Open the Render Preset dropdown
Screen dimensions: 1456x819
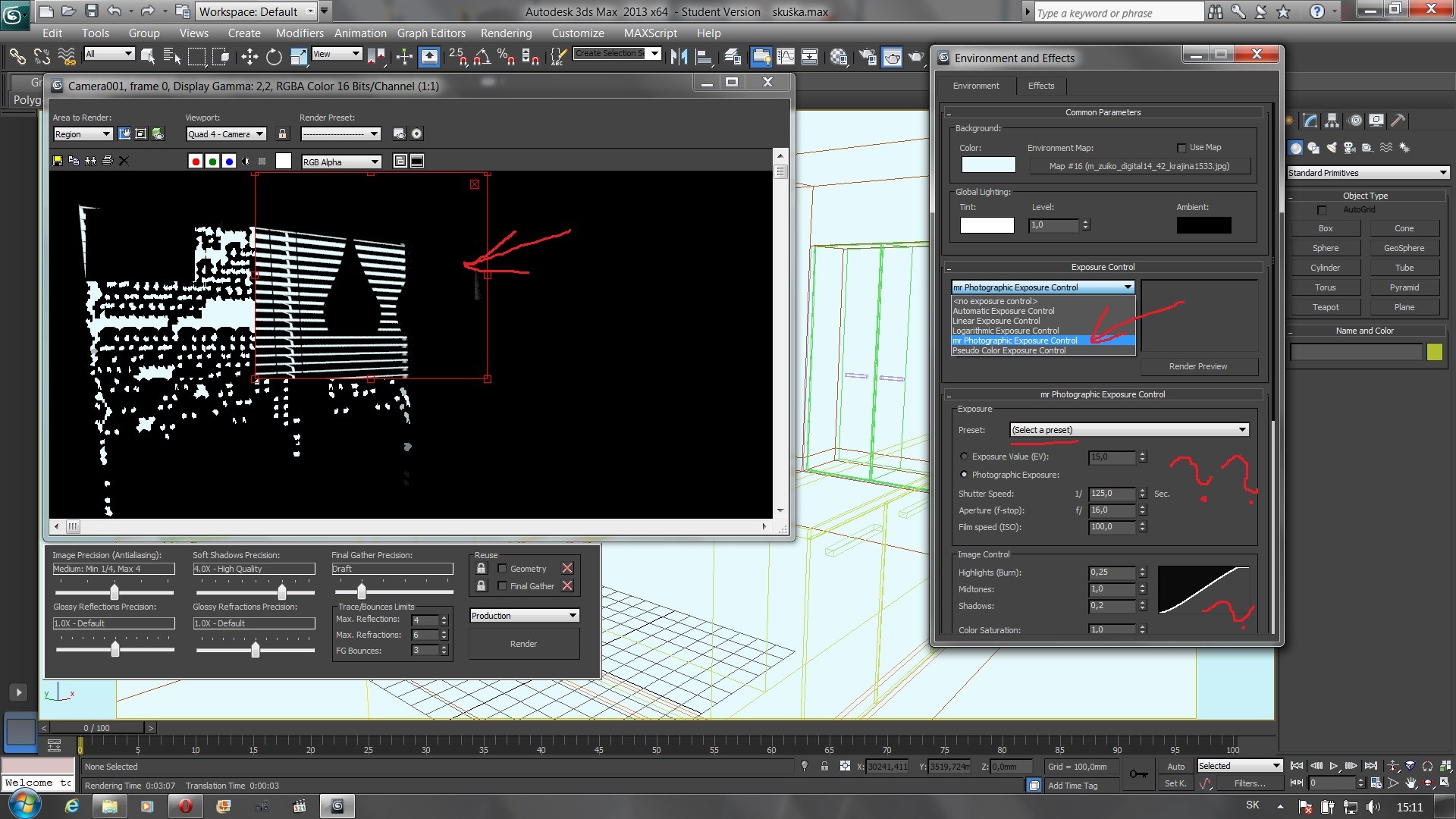(340, 134)
